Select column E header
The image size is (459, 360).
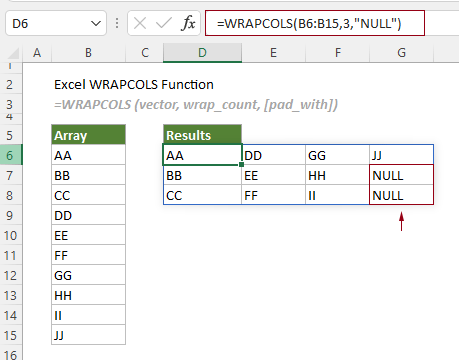(x=273, y=53)
